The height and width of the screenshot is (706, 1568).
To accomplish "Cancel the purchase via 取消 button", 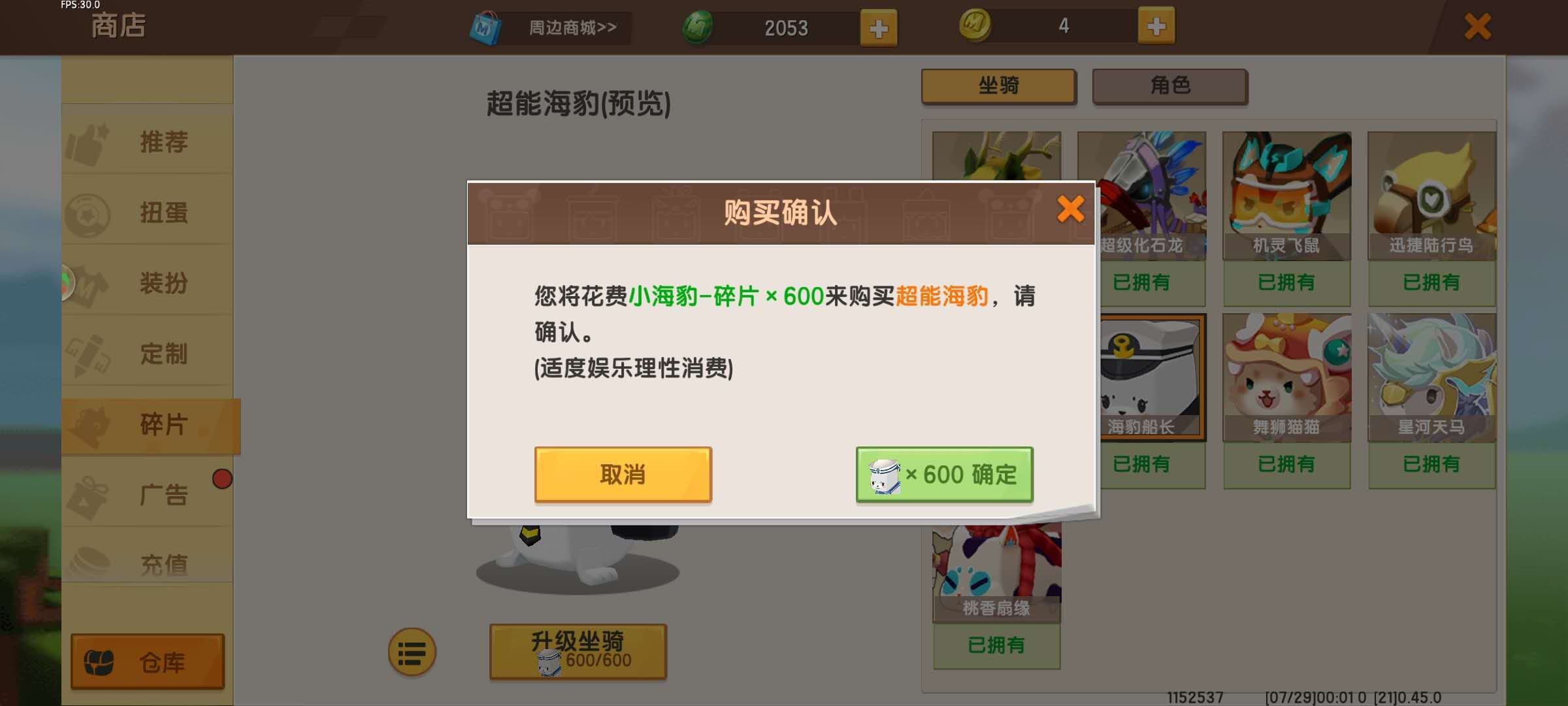I will [623, 475].
